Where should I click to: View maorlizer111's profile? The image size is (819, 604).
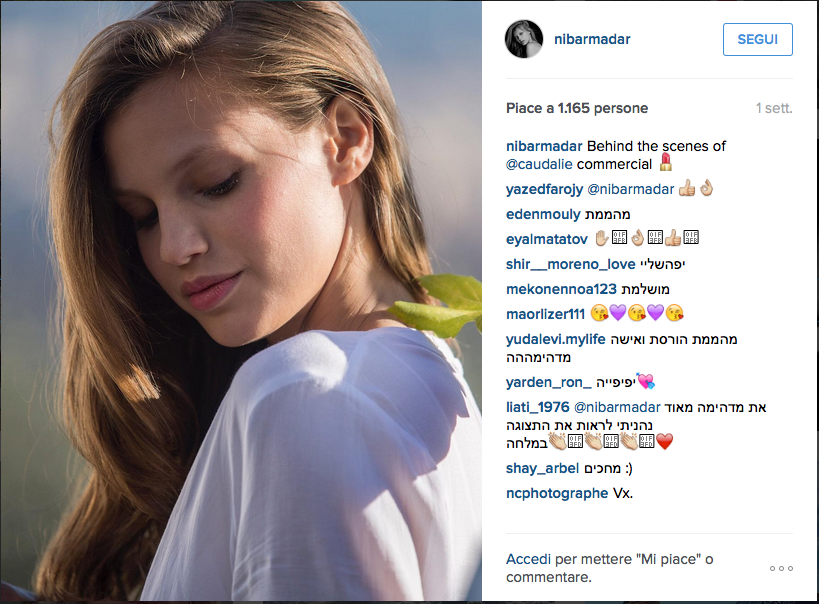(x=547, y=314)
